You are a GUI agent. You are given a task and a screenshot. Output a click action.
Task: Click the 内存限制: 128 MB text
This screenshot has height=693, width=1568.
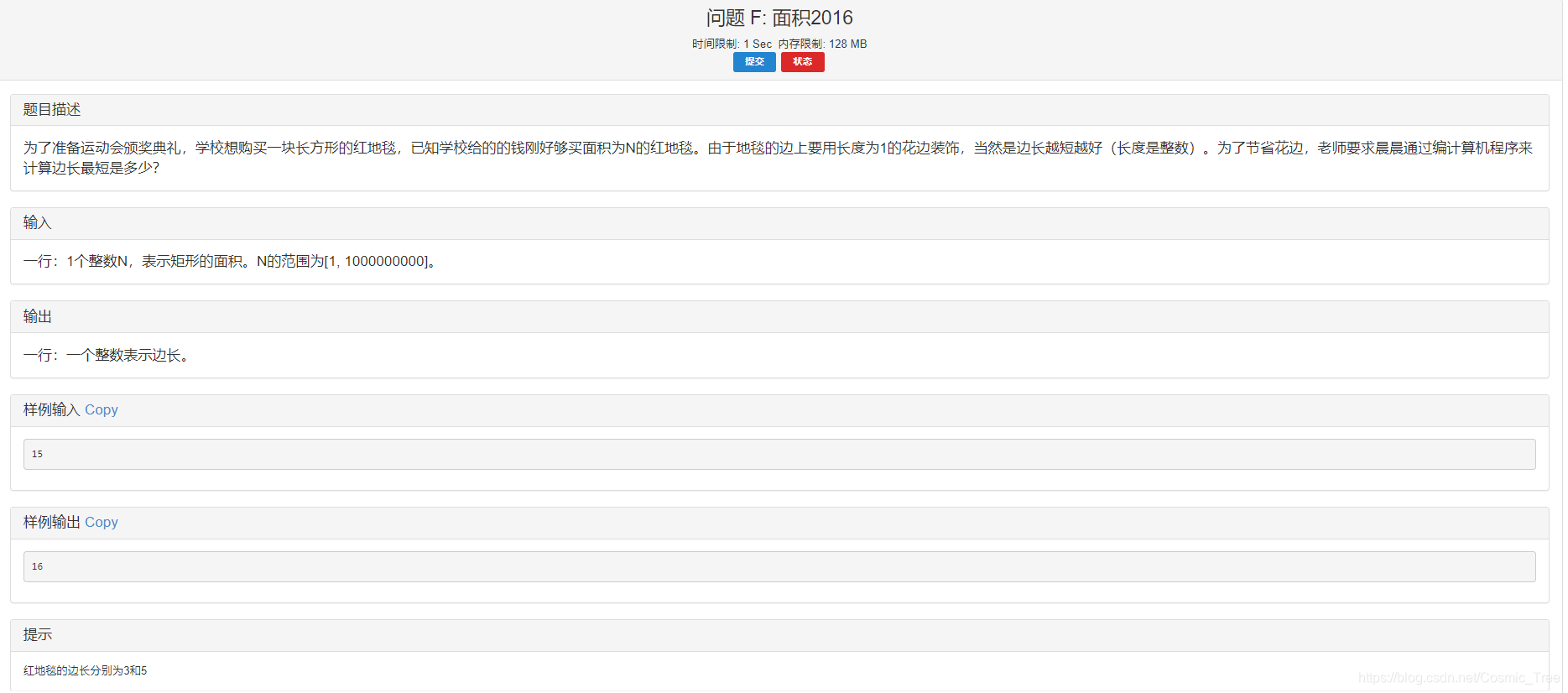[x=822, y=44]
